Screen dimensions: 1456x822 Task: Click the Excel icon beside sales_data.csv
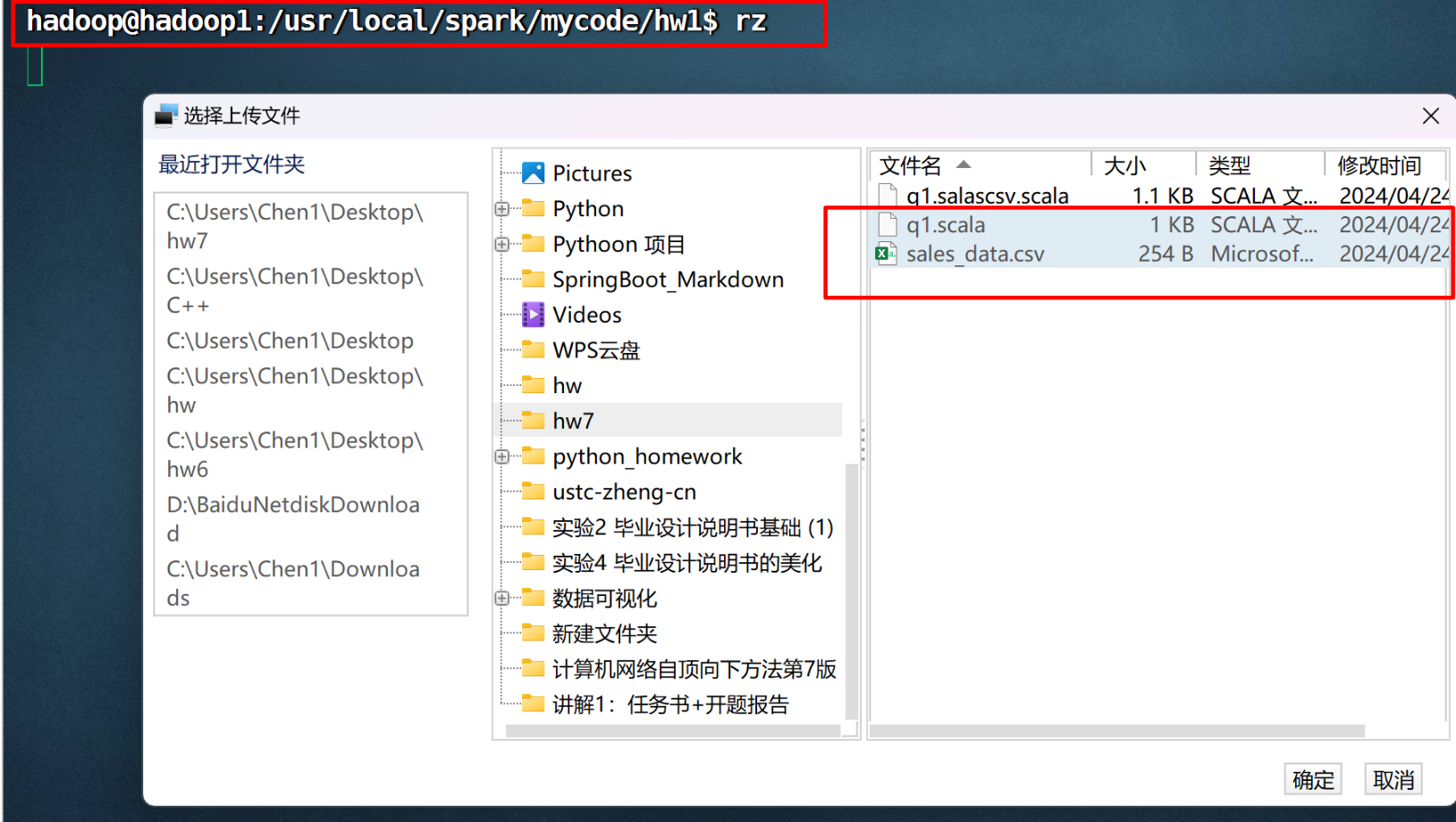point(887,254)
